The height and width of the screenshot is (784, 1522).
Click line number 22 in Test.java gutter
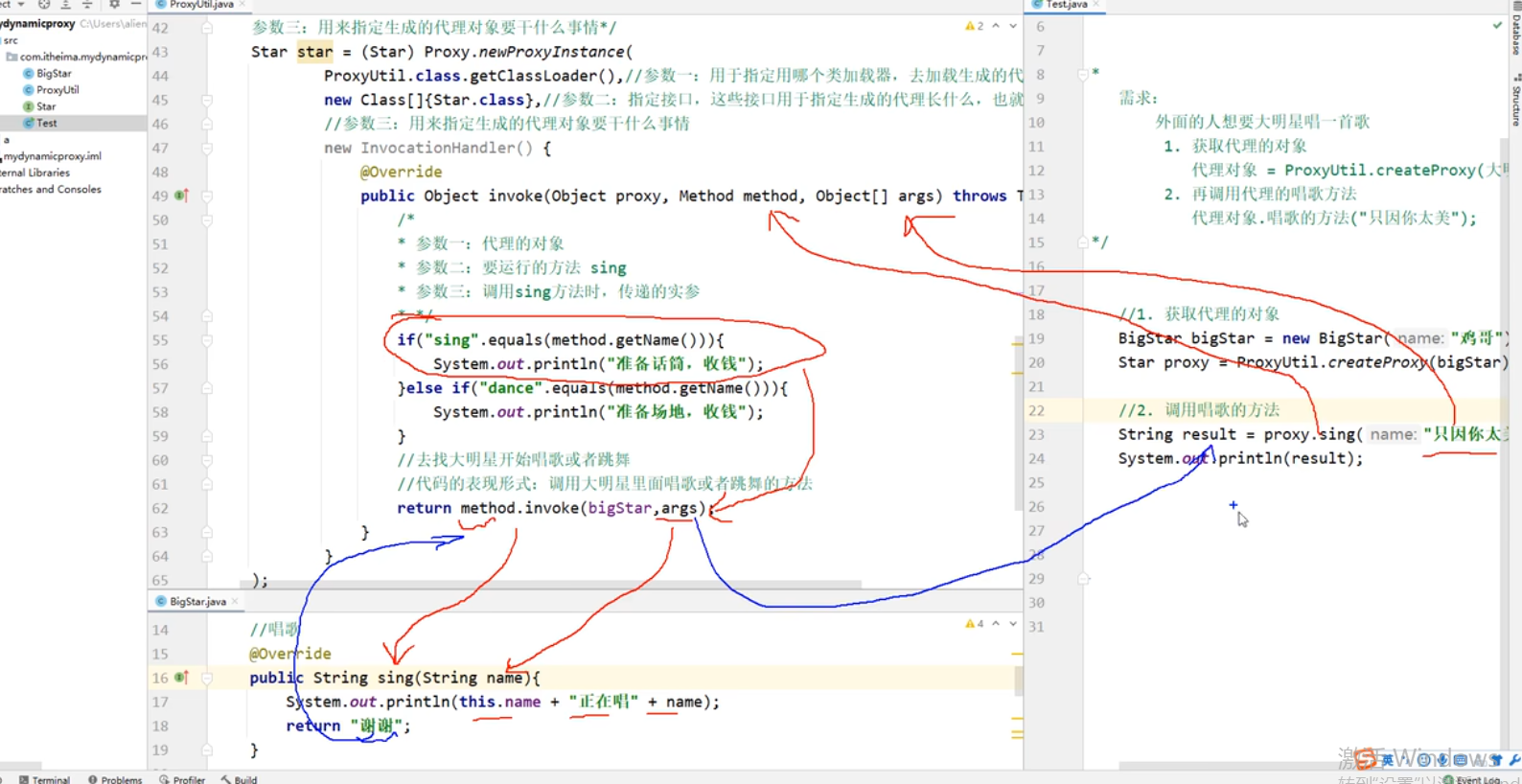pos(1036,410)
